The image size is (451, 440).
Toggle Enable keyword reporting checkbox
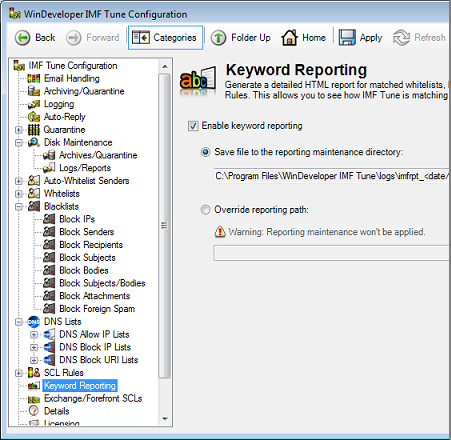click(x=193, y=126)
